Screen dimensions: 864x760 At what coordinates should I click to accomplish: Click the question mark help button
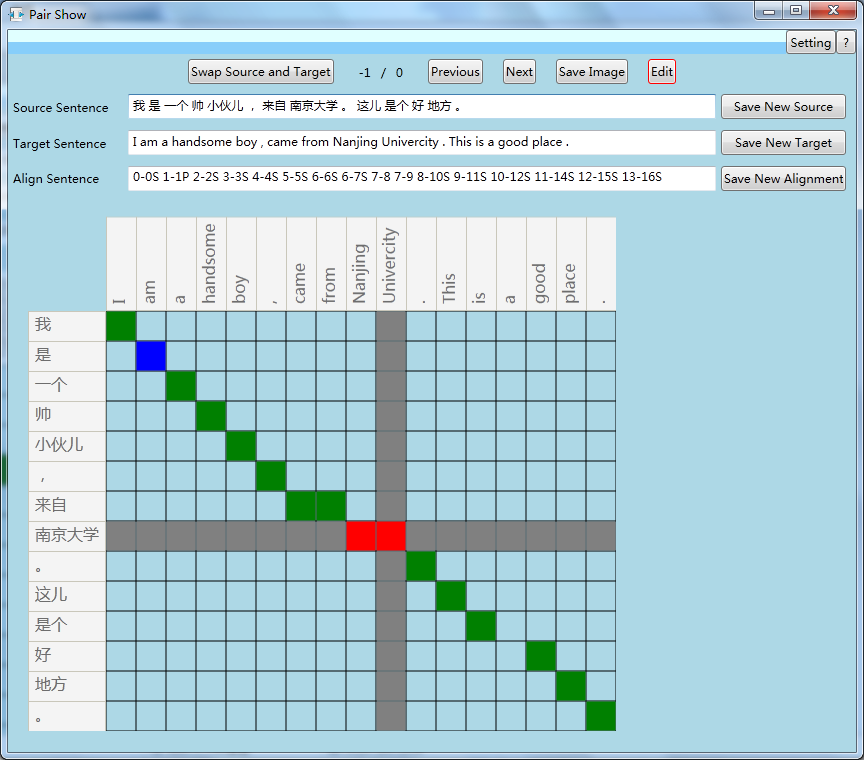845,43
